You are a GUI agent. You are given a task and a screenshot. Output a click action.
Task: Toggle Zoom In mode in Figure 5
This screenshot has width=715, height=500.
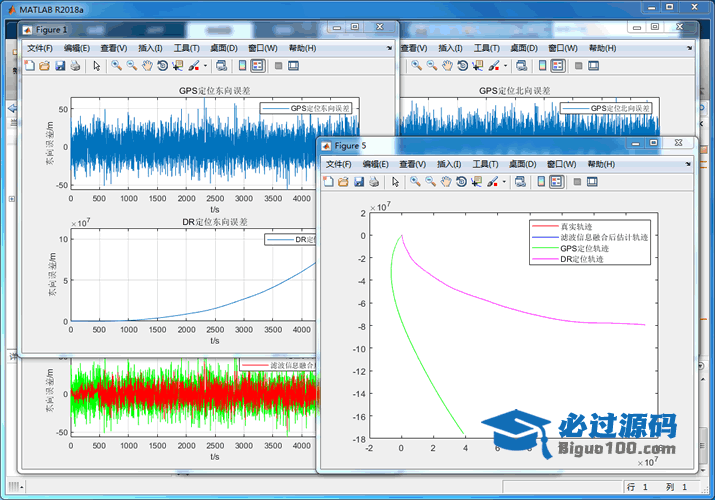click(x=415, y=182)
